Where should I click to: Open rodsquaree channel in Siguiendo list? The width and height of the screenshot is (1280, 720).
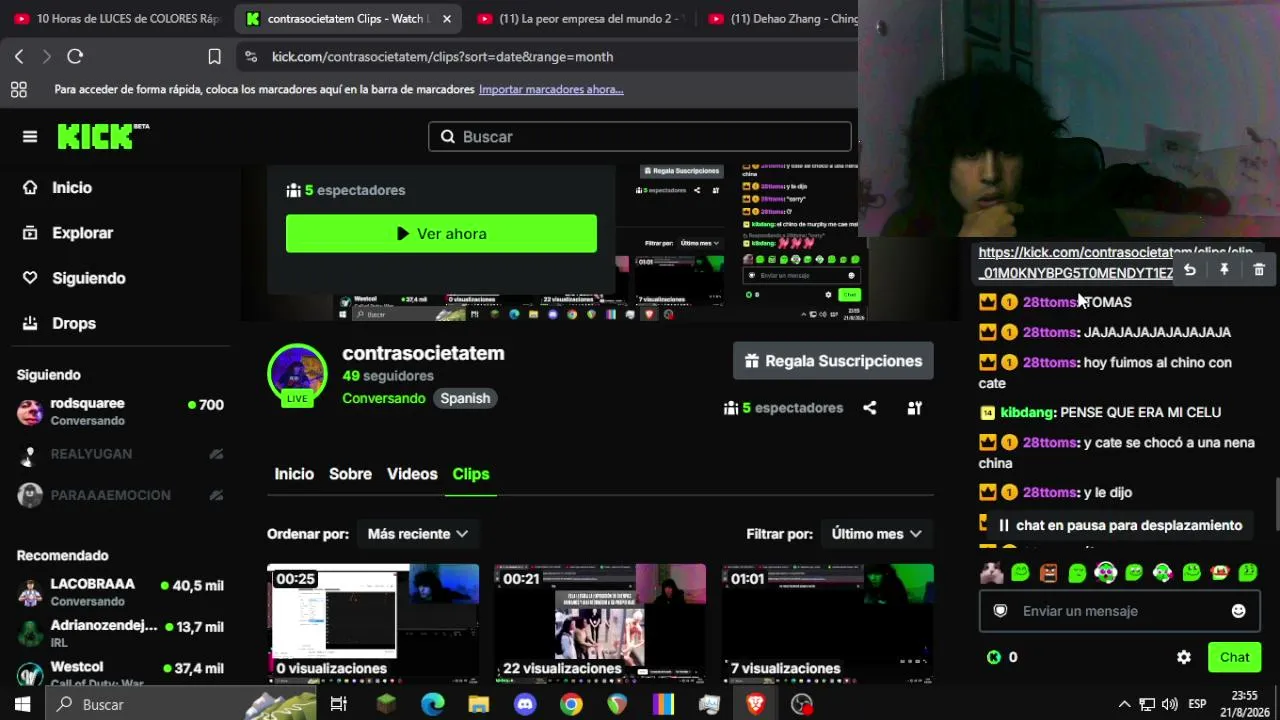coord(120,411)
